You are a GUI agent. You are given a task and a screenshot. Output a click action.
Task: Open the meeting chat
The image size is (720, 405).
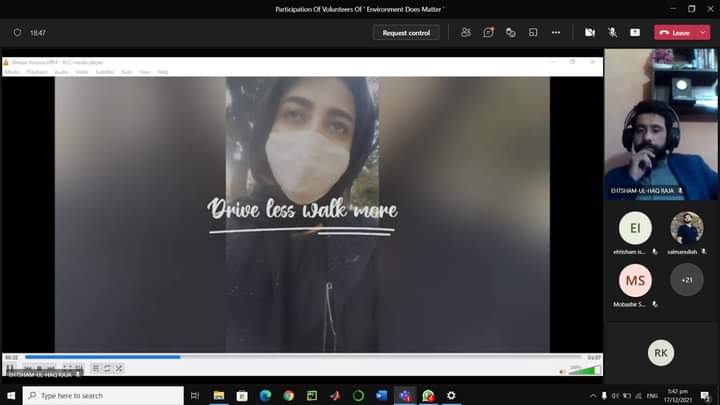pyautogui.click(x=488, y=32)
